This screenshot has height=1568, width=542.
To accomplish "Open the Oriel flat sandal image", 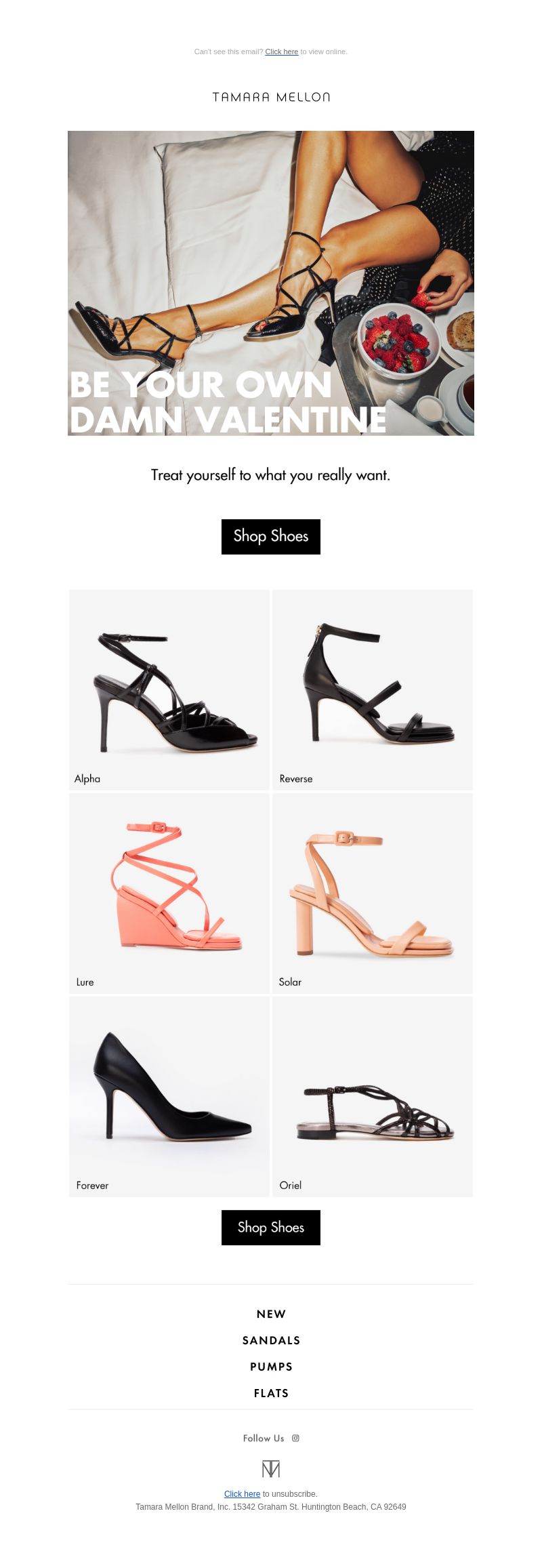I will click(x=373, y=1096).
